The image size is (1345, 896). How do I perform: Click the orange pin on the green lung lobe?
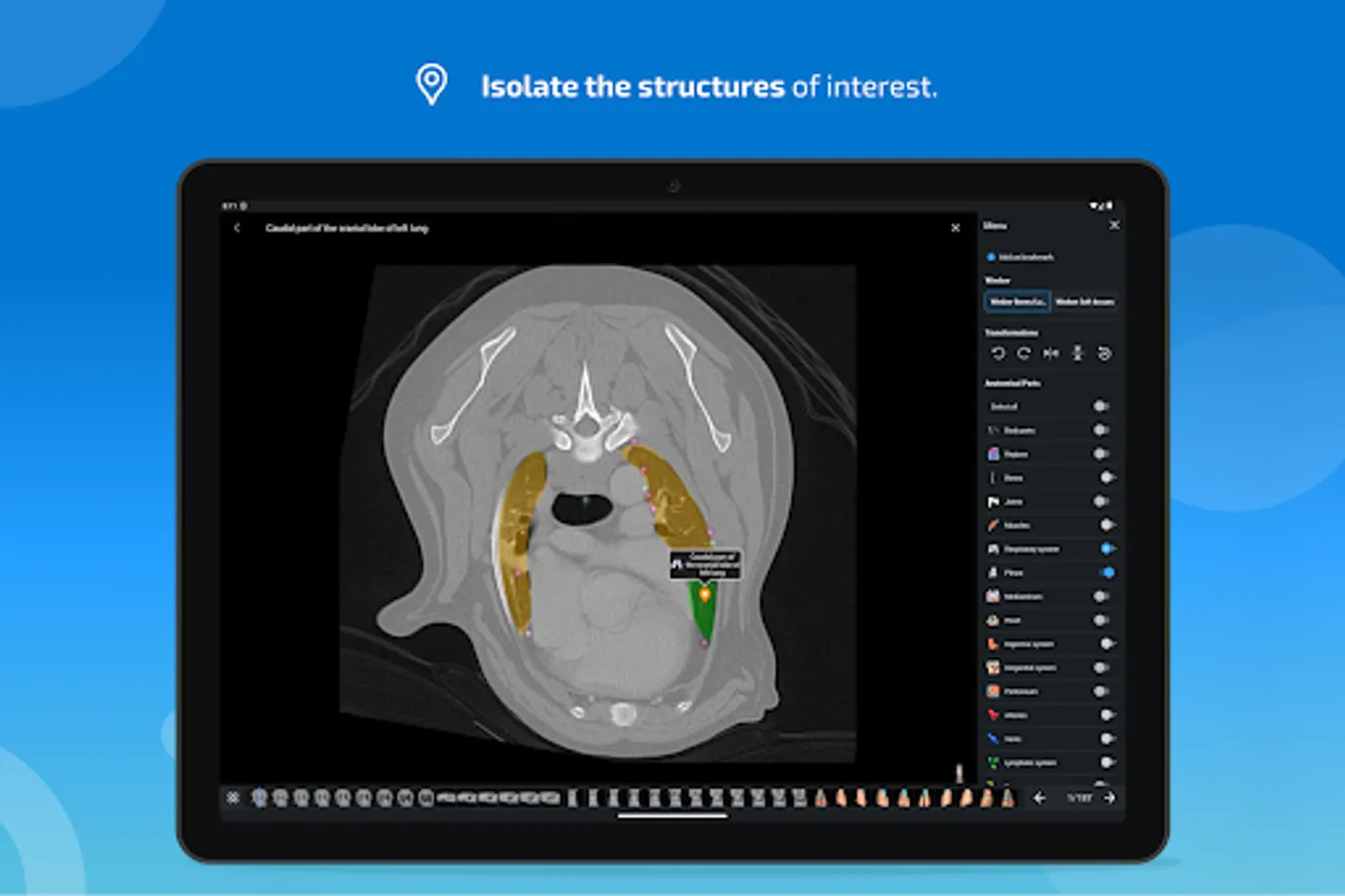pyautogui.click(x=705, y=594)
